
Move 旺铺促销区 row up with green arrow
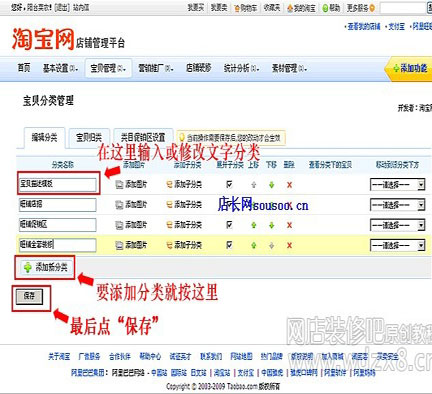pyautogui.click(x=254, y=225)
